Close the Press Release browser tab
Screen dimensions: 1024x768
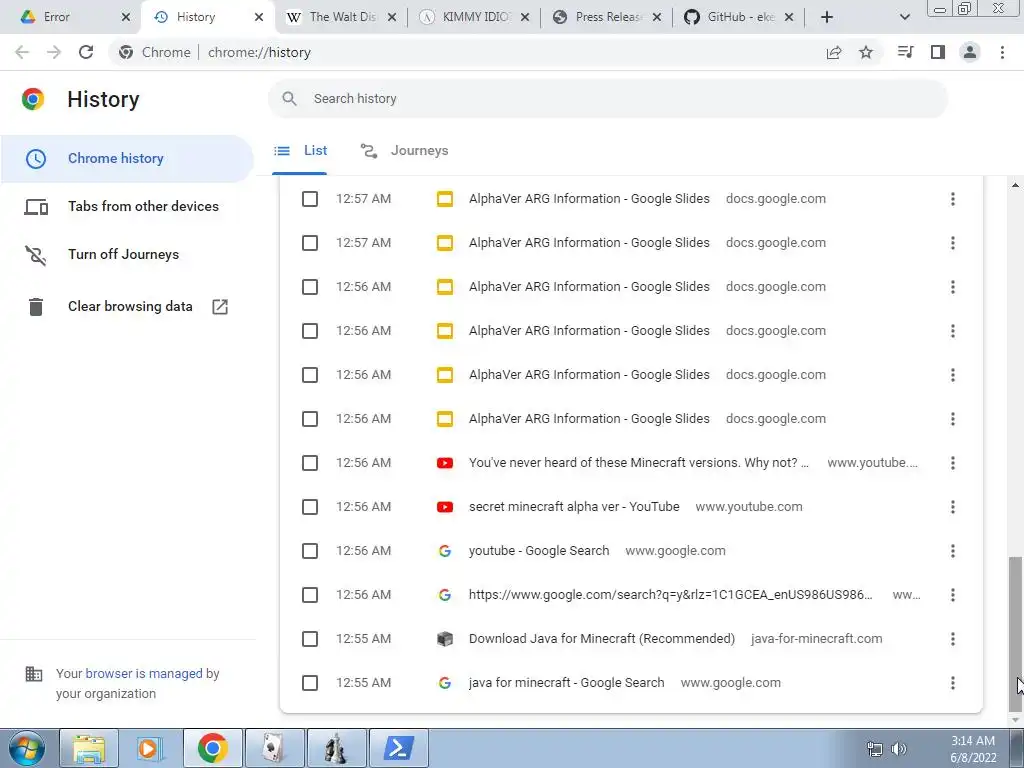pyautogui.click(x=657, y=17)
